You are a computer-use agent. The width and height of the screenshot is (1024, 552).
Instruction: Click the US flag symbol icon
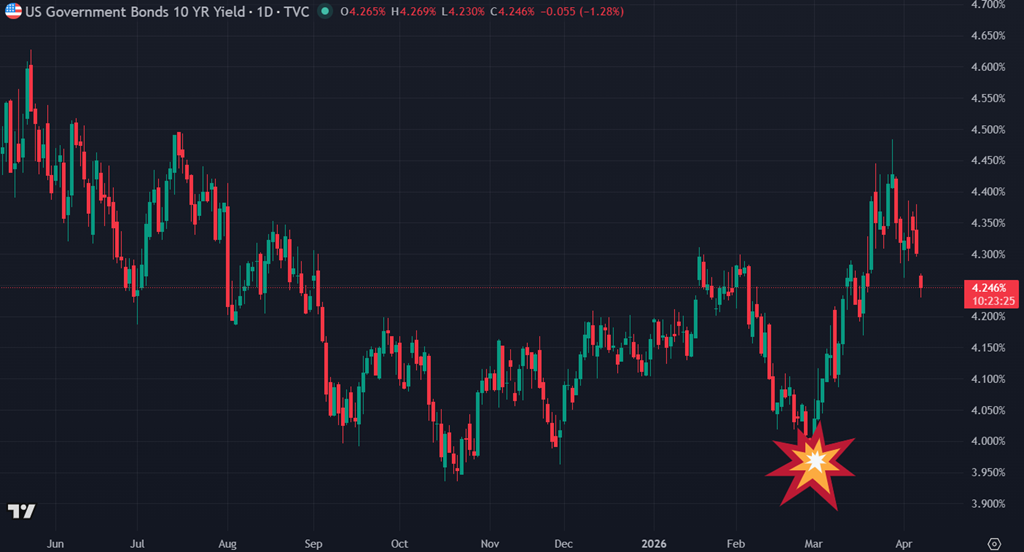(x=13, y=13)
